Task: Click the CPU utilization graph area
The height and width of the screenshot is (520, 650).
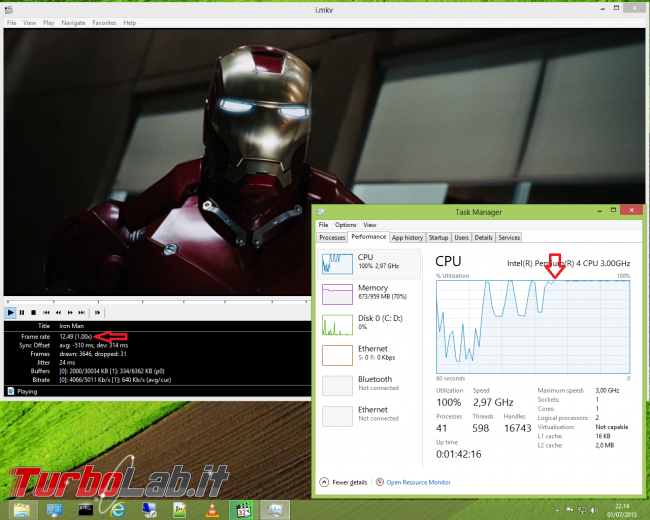Action: [533, 327]
